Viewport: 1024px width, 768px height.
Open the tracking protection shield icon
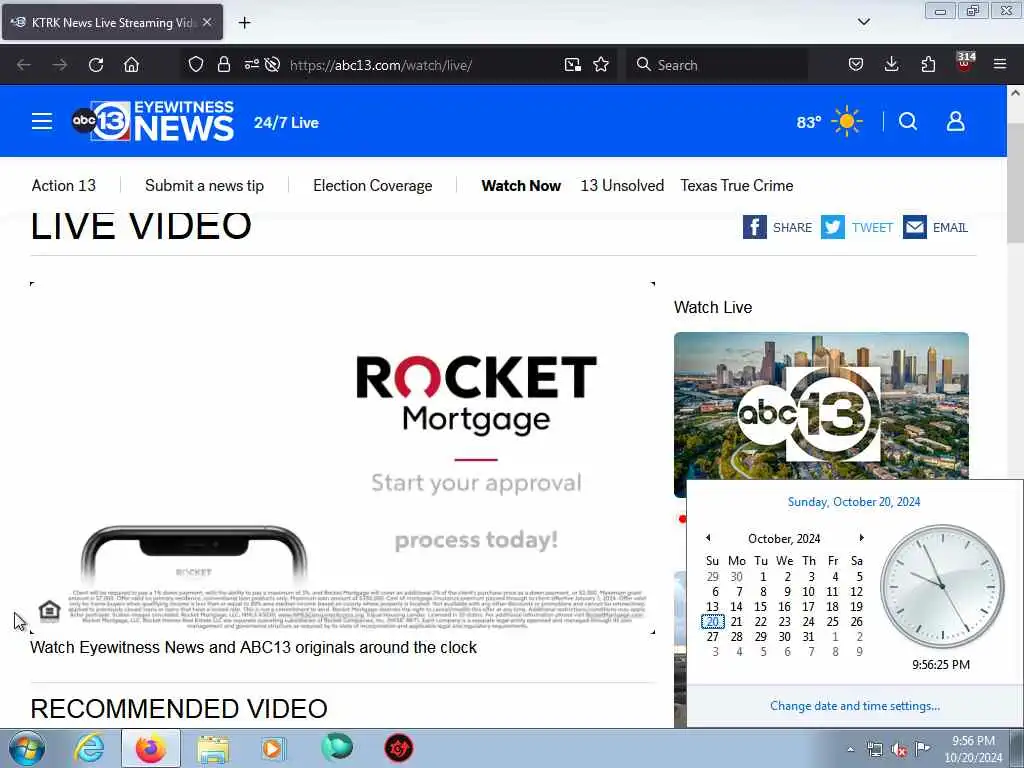[196, 64]
